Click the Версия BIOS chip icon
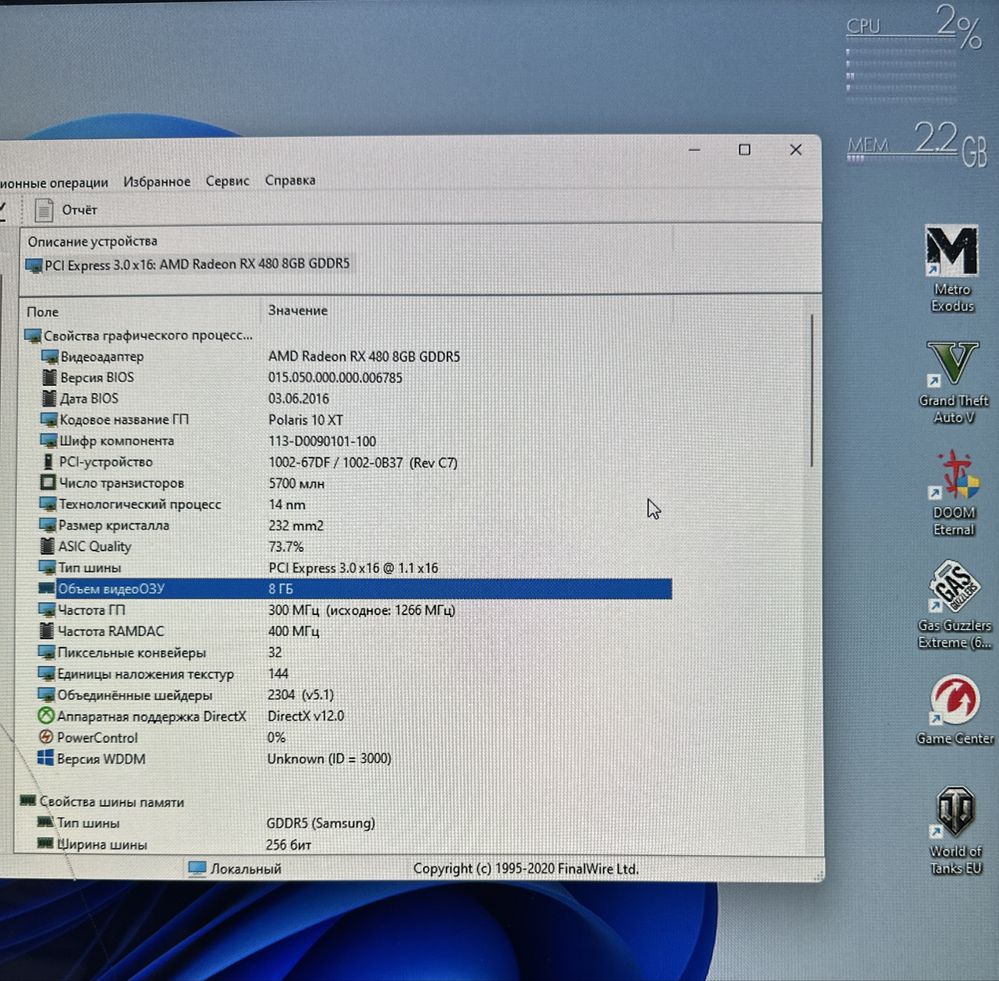Screen dimensions: 999x981 (x=49, y=377)
